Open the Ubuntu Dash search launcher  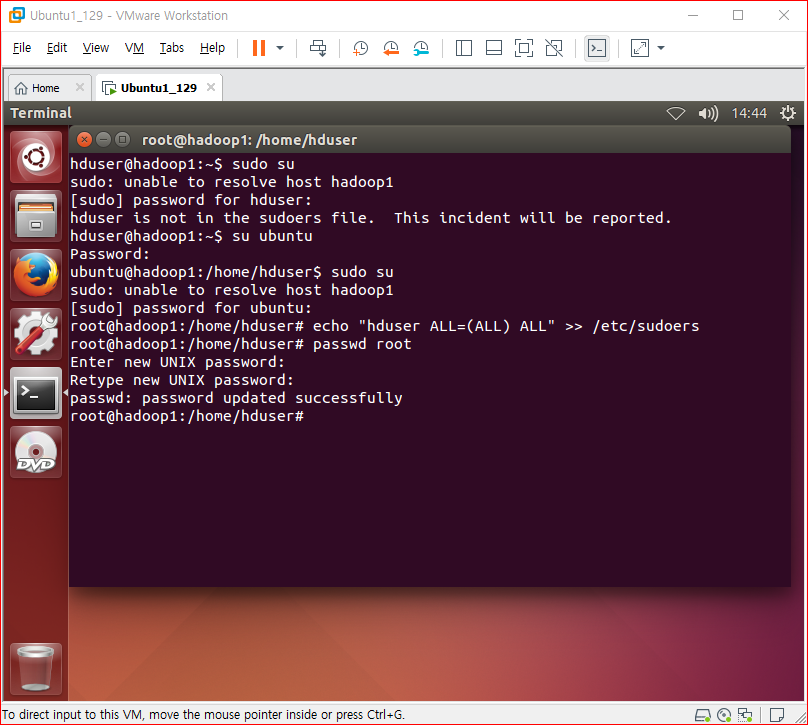point(36,157)
